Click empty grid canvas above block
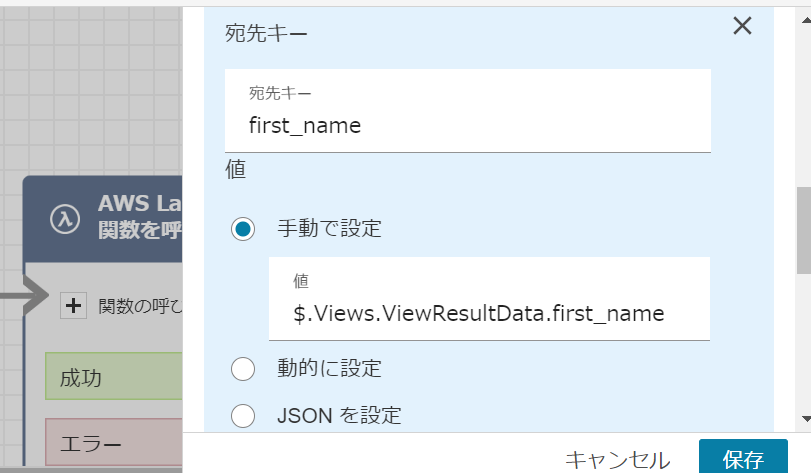This screenshot has width=811, height=473. pos(91,88)
